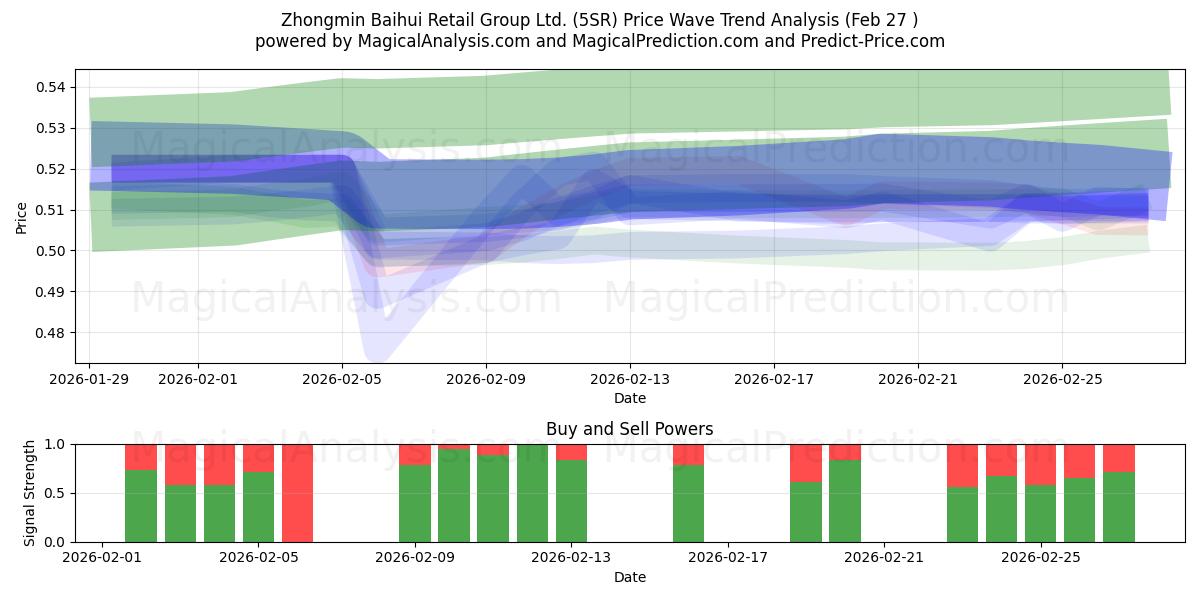Click the 'Date' label below the price chart
This screenshot has height=600, width=1200.
click(630, 398)
